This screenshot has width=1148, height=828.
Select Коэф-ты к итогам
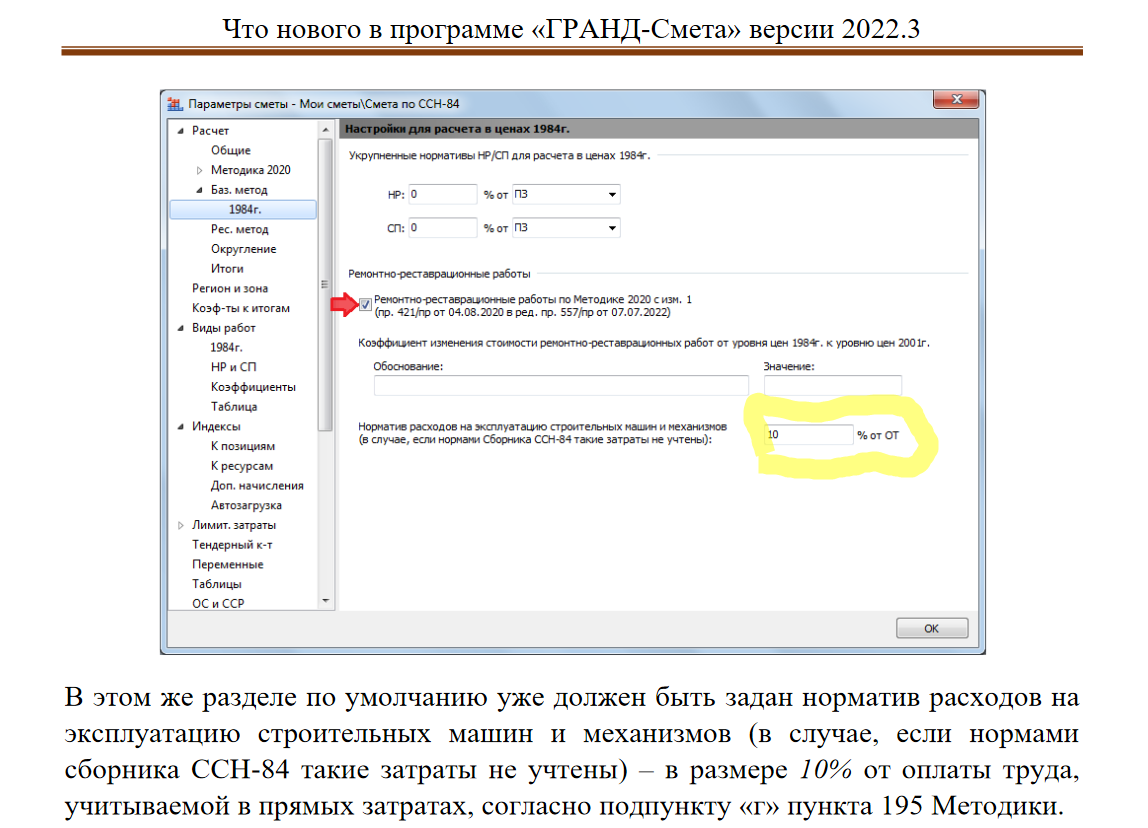[x=240, y=308]
